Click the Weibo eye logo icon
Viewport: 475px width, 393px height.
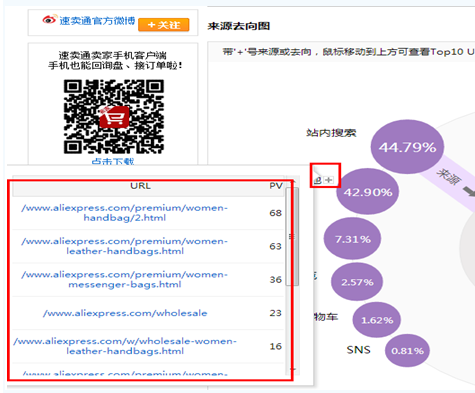click(50, 20)
